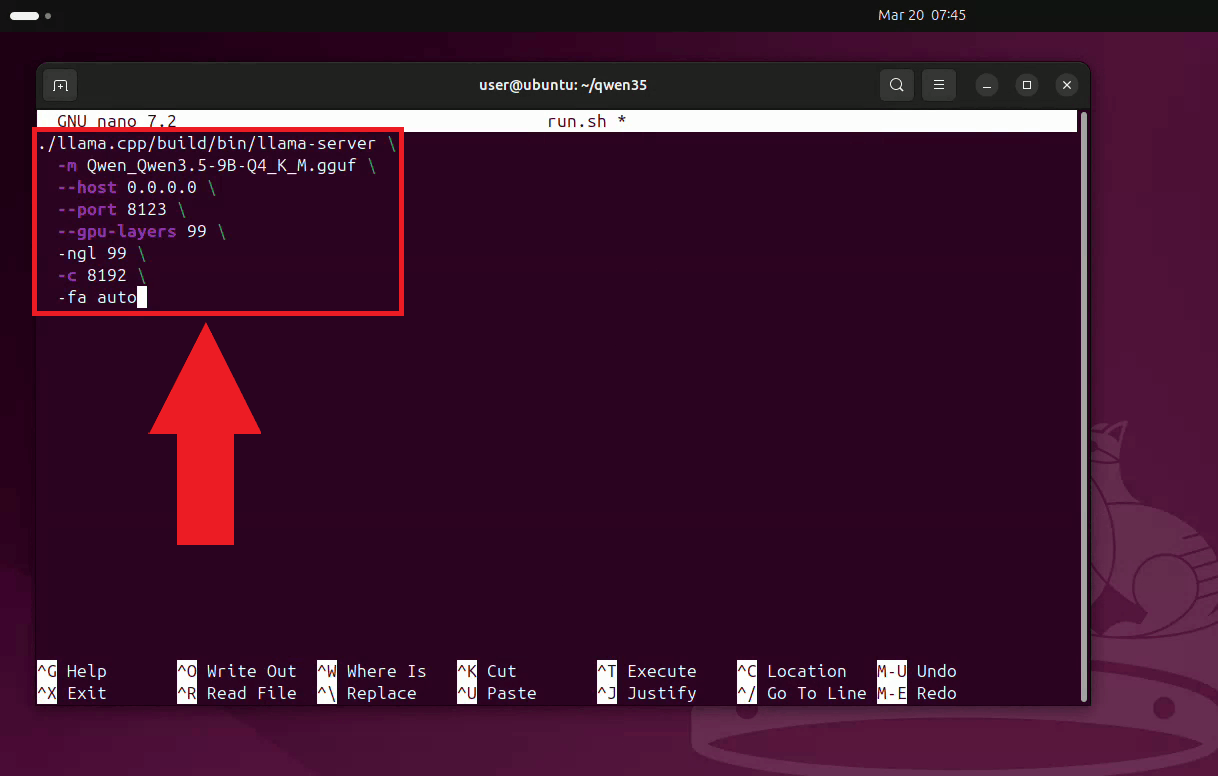Image resolution: width=1218 pixels, height=776 pixels.
Task: Click the Where Is search shortcut
Action: 377,671
